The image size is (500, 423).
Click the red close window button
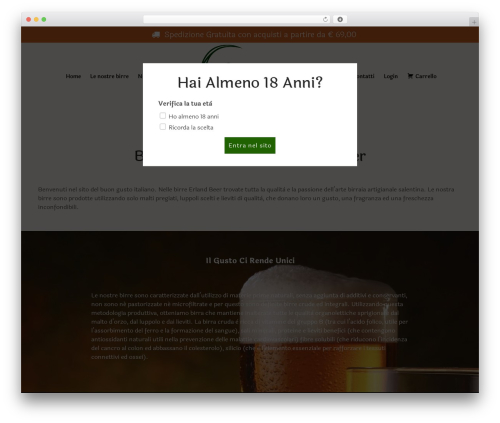[29, 19]
